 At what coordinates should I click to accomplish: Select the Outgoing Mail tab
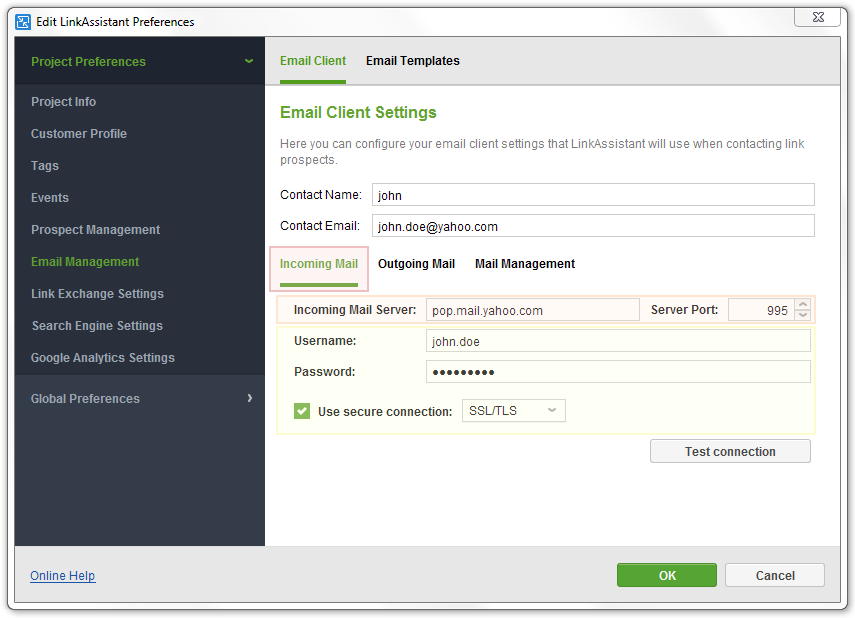pyautogui.click(x=417, y=264)
